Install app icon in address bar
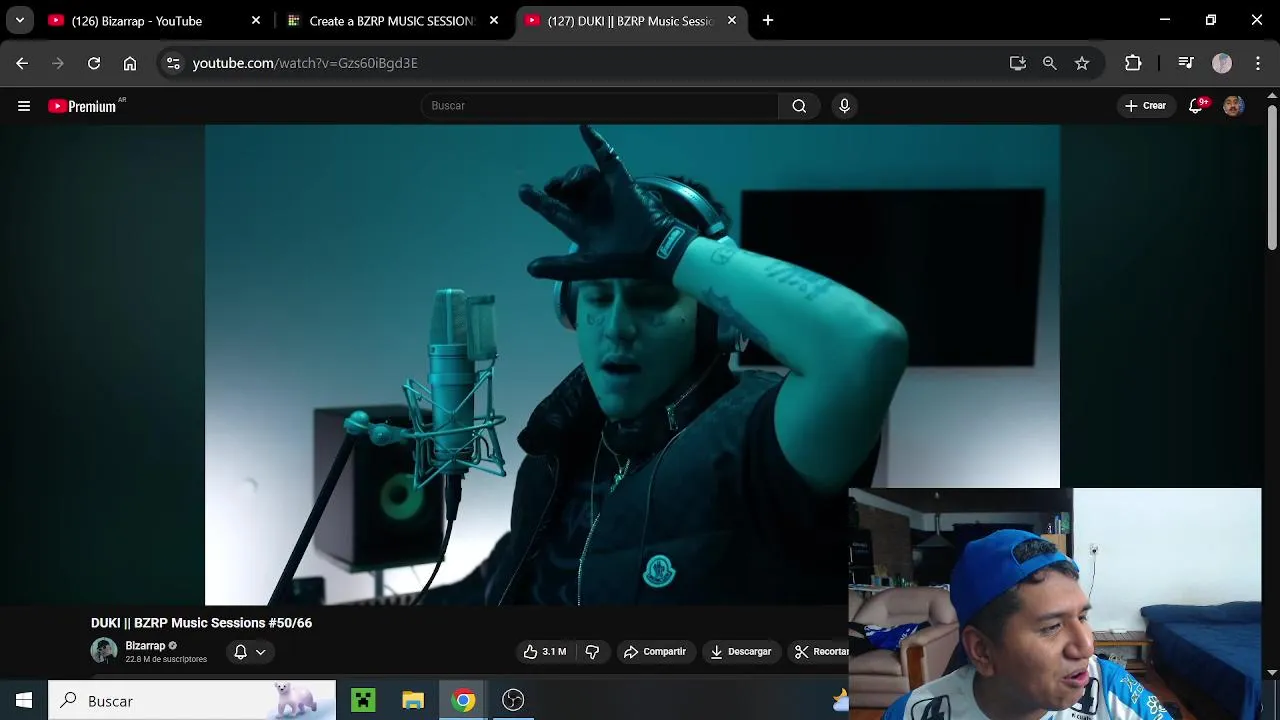Image resolution: width=1280 pixels, height=720 pixels. [x=1018, y=63]
